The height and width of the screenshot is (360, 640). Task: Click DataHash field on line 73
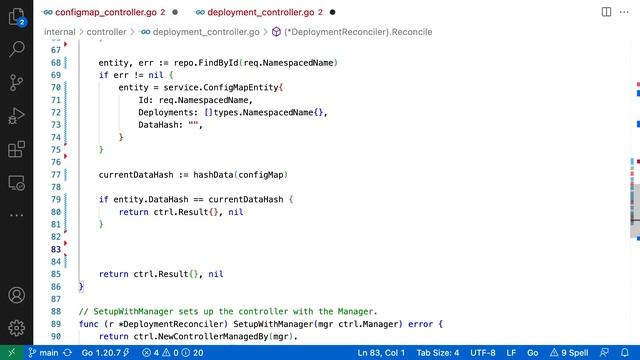[x=158, y=124]
